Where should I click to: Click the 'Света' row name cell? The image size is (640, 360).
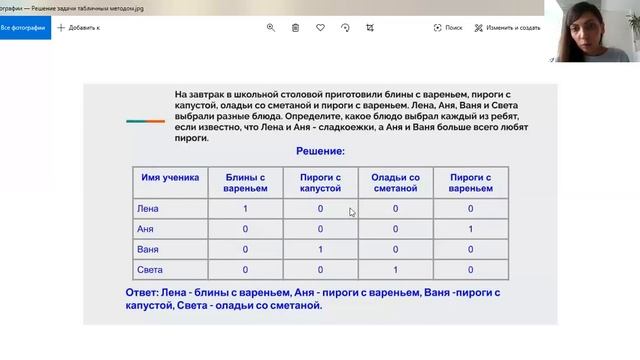pyautogui.click(x=170, y=270)
